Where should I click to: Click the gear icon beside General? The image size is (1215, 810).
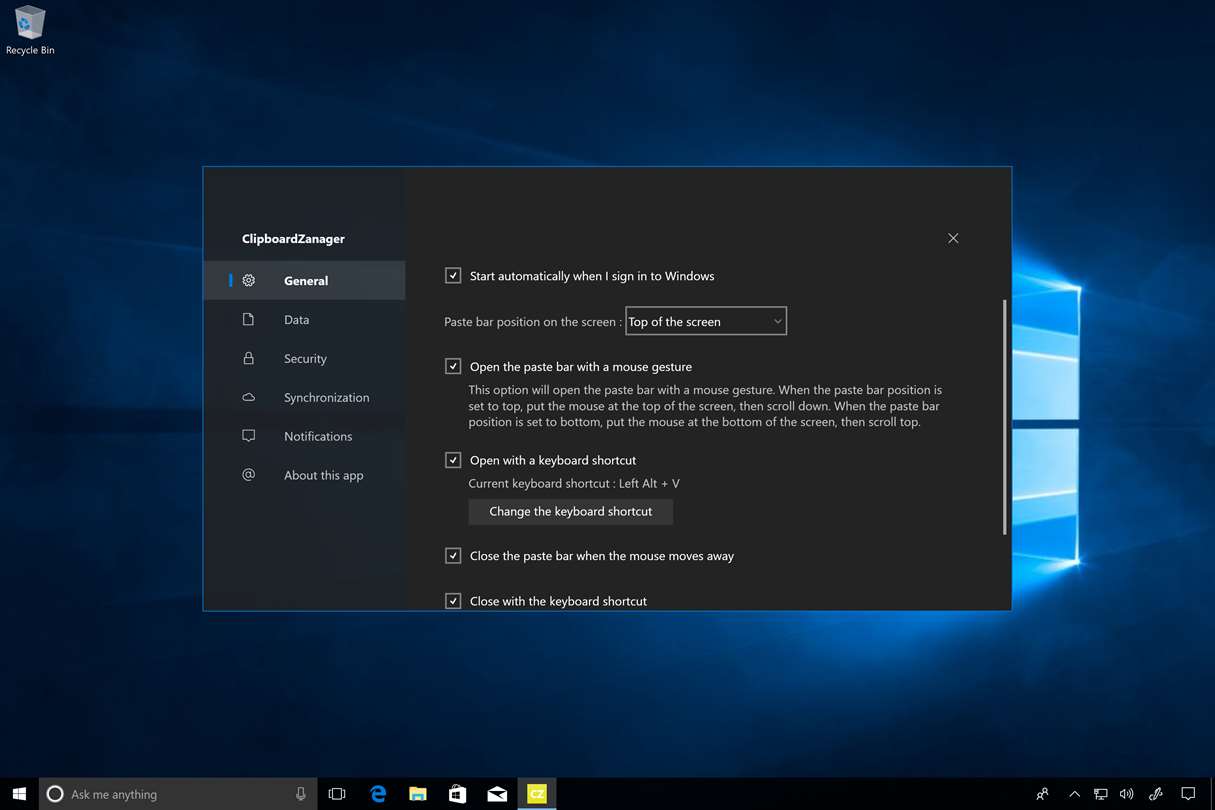[249, 281]
